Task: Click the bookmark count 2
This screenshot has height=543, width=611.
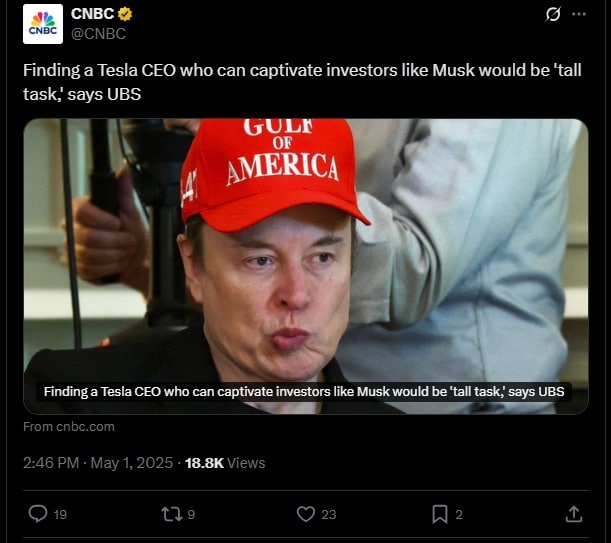Action: [459, 514]
